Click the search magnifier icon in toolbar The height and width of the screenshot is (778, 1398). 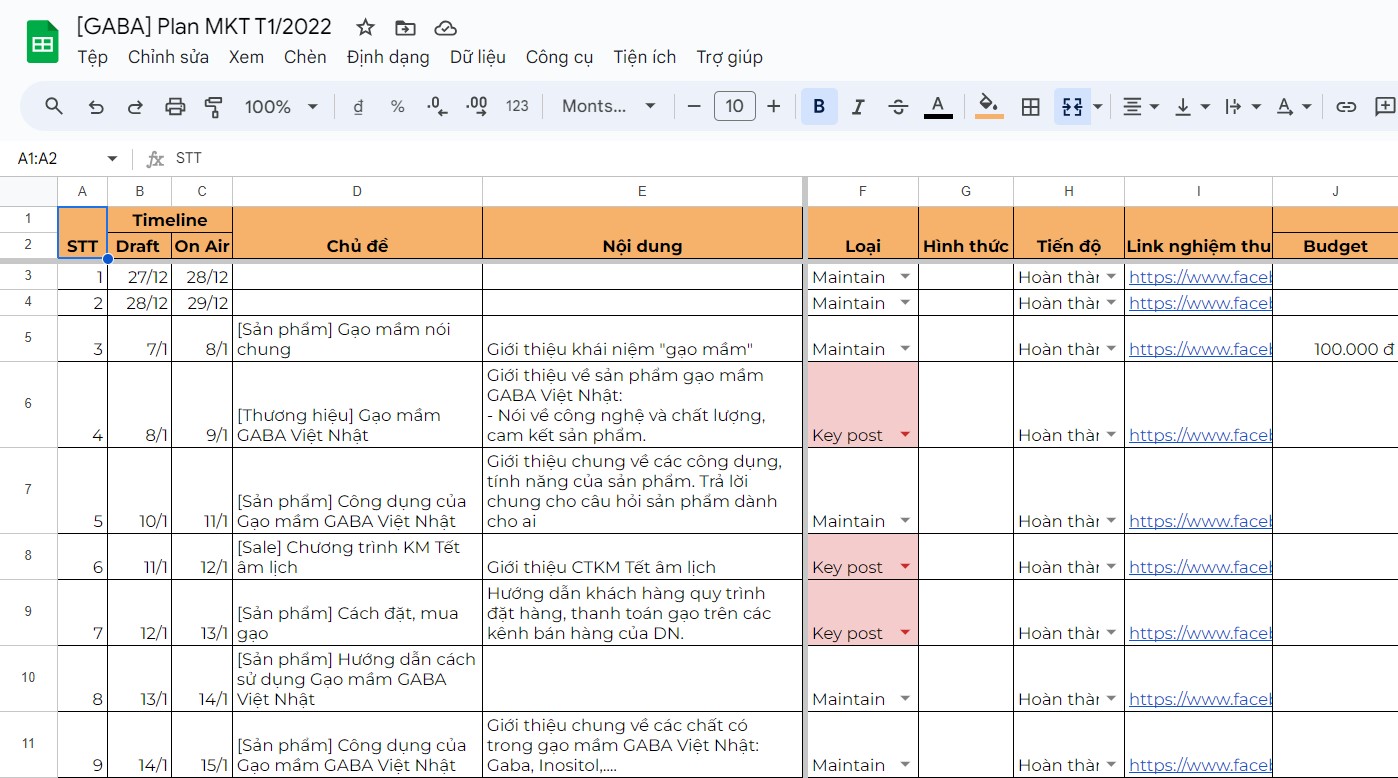(55, 106)
